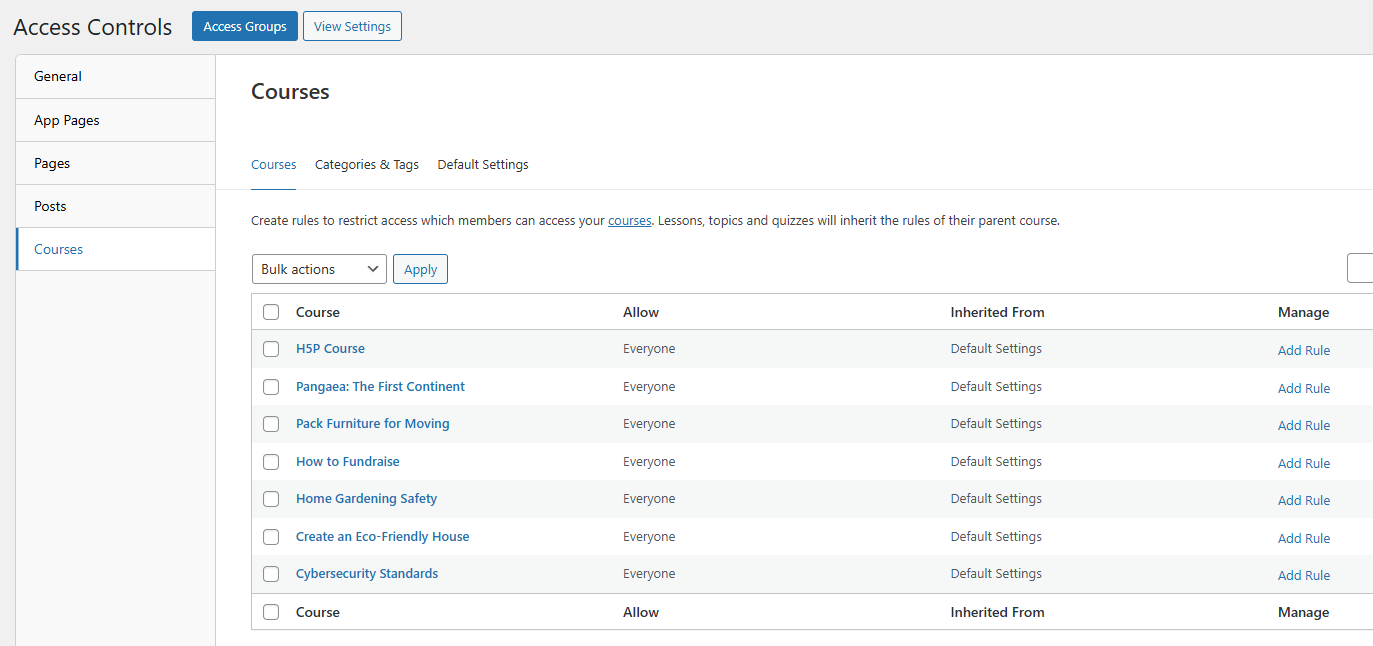Open View Settings

click(352, 26)
